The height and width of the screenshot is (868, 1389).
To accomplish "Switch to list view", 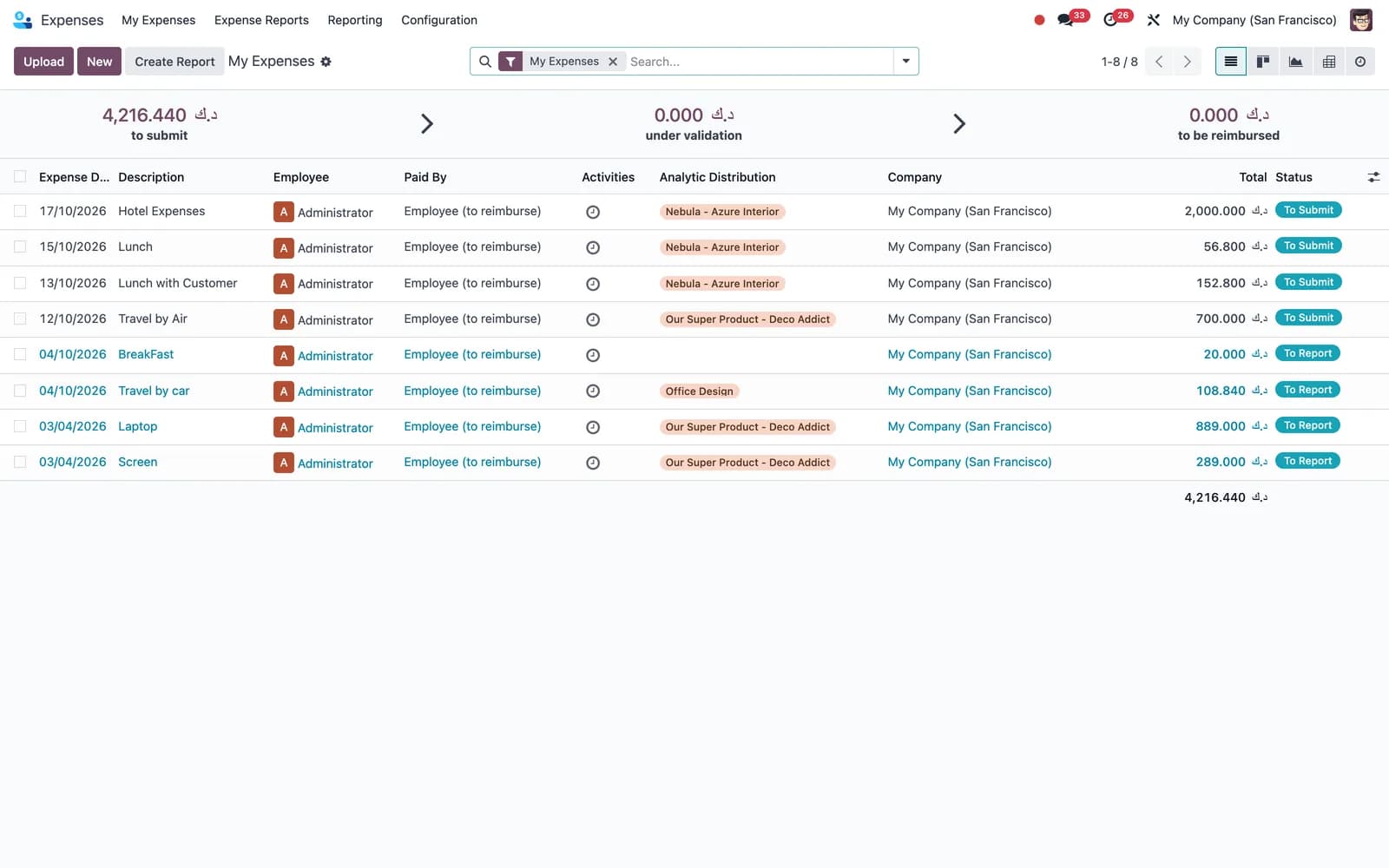I will click(1230, 62).
